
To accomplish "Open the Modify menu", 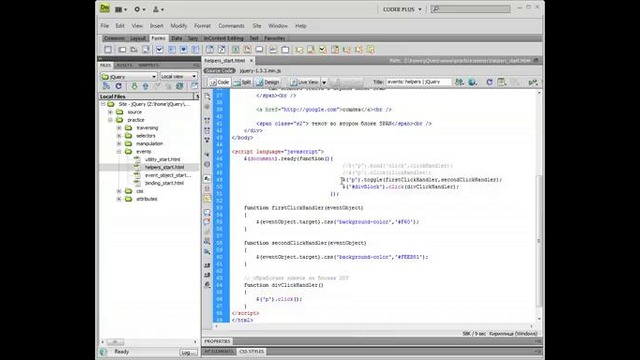I will pyautogui.click(x=178, y=26).
